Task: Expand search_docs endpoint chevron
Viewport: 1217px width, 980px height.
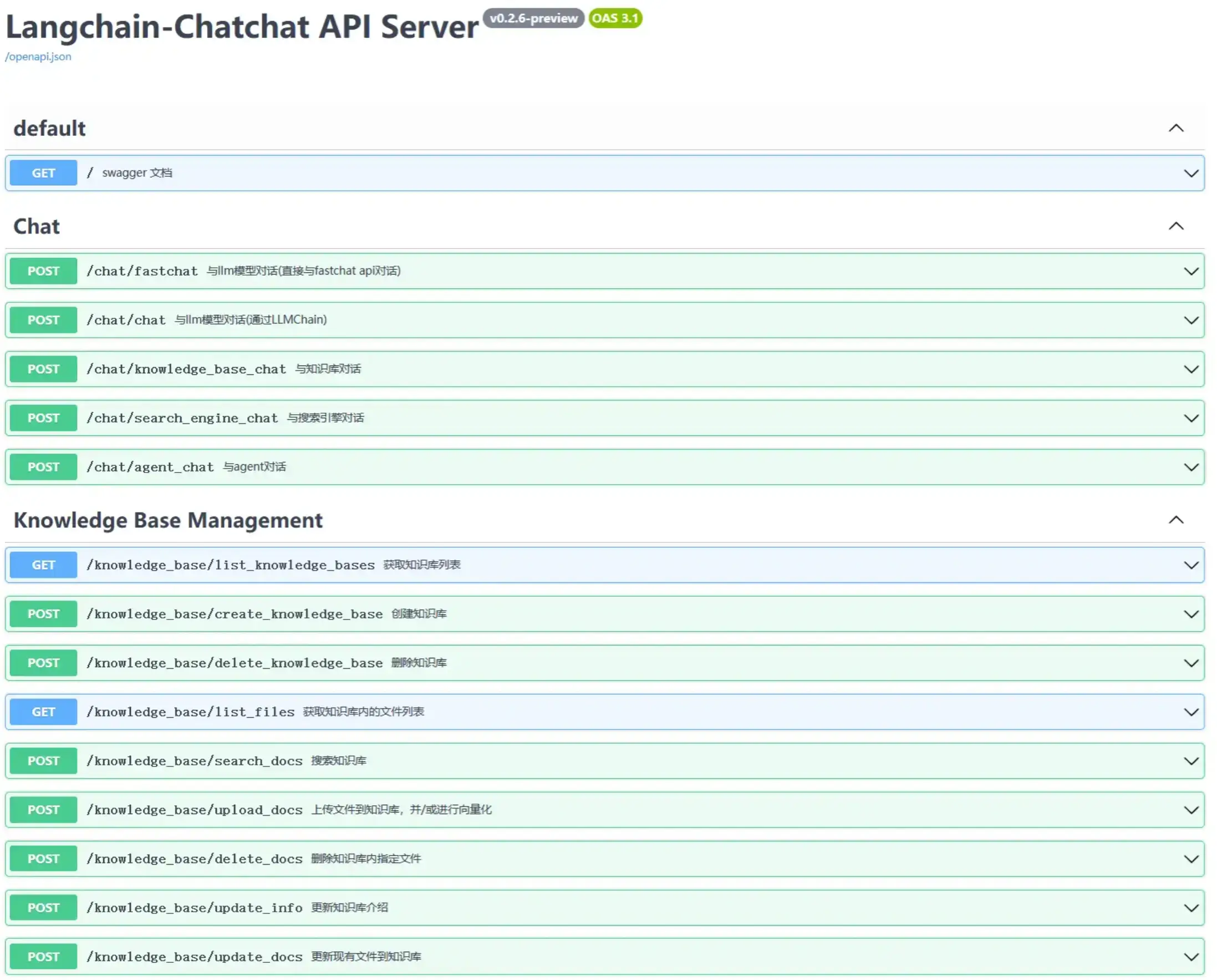Action: pyautogui.click(x=1190, y=761)
